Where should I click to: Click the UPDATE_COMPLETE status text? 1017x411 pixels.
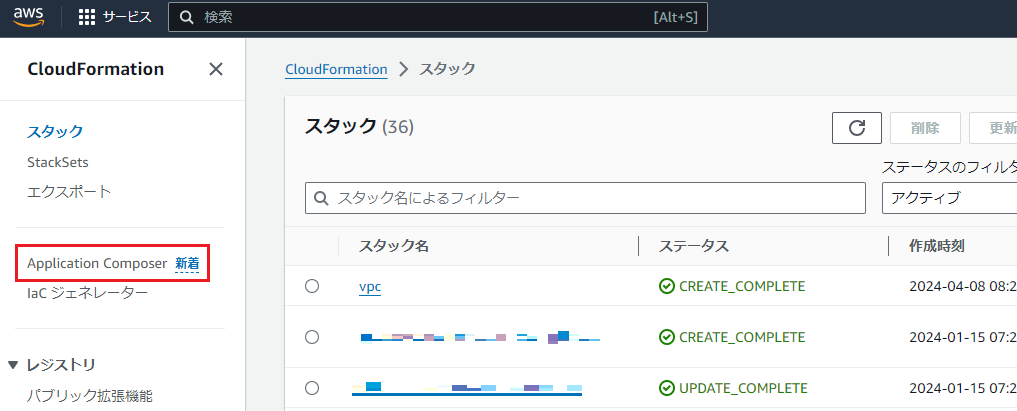point(743,388)
